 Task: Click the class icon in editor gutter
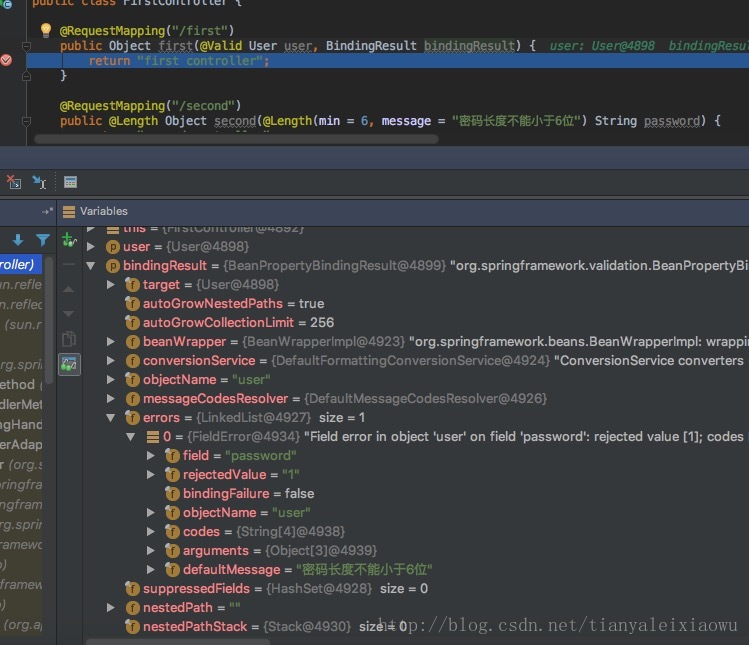coord(7,3)
